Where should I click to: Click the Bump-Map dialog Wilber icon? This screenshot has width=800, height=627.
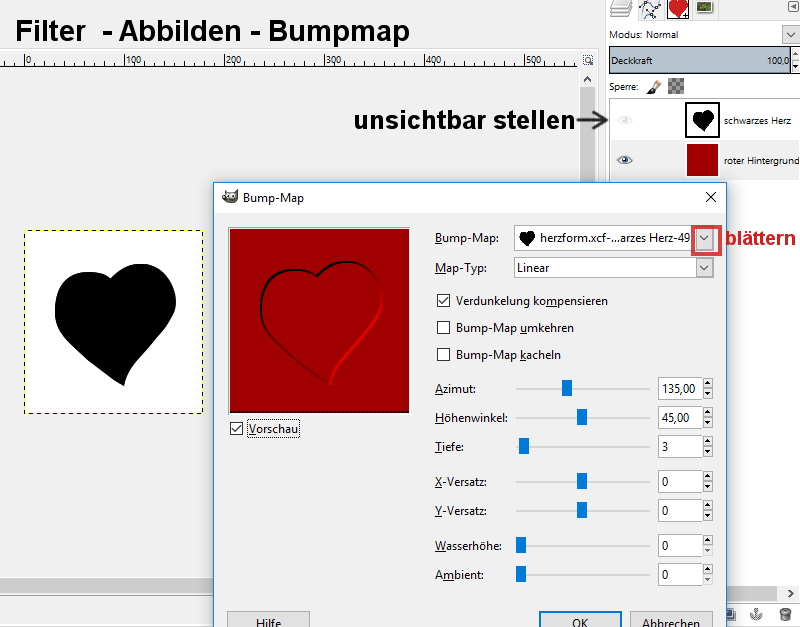(230, 197)
